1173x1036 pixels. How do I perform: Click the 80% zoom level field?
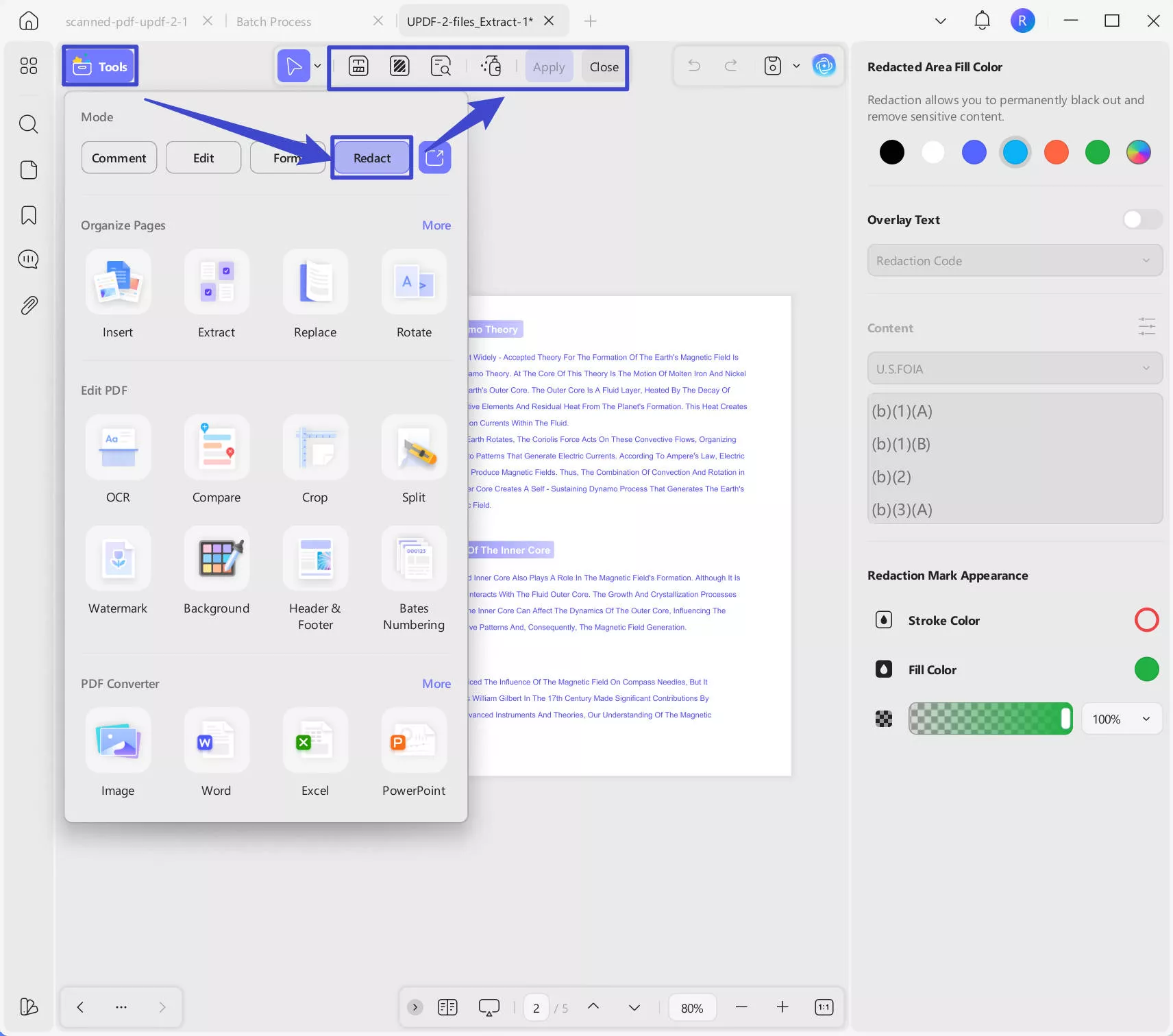pyautogui.click(x=692, y=1007)
